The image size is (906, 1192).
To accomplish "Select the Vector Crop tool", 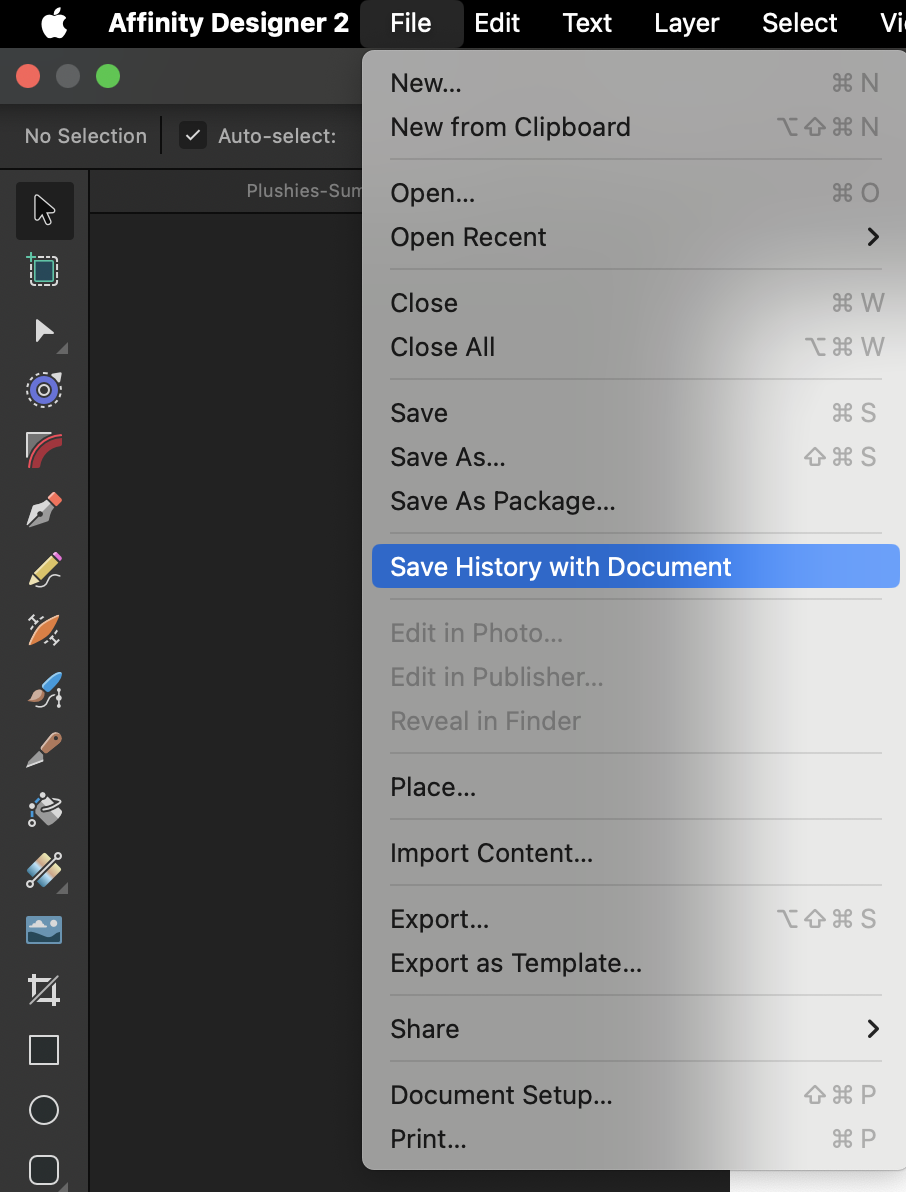I will 44,990.
